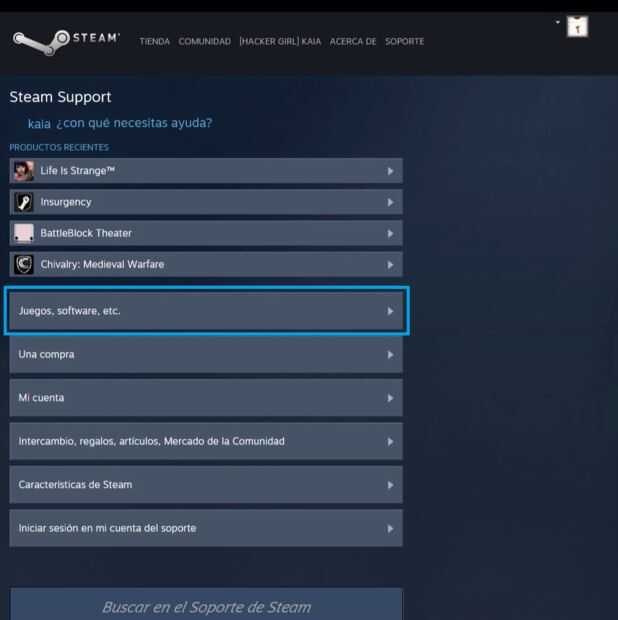Open the Life Is Strange game icon
Viewport: 618px width, 620px height.
tap(24, 171)
